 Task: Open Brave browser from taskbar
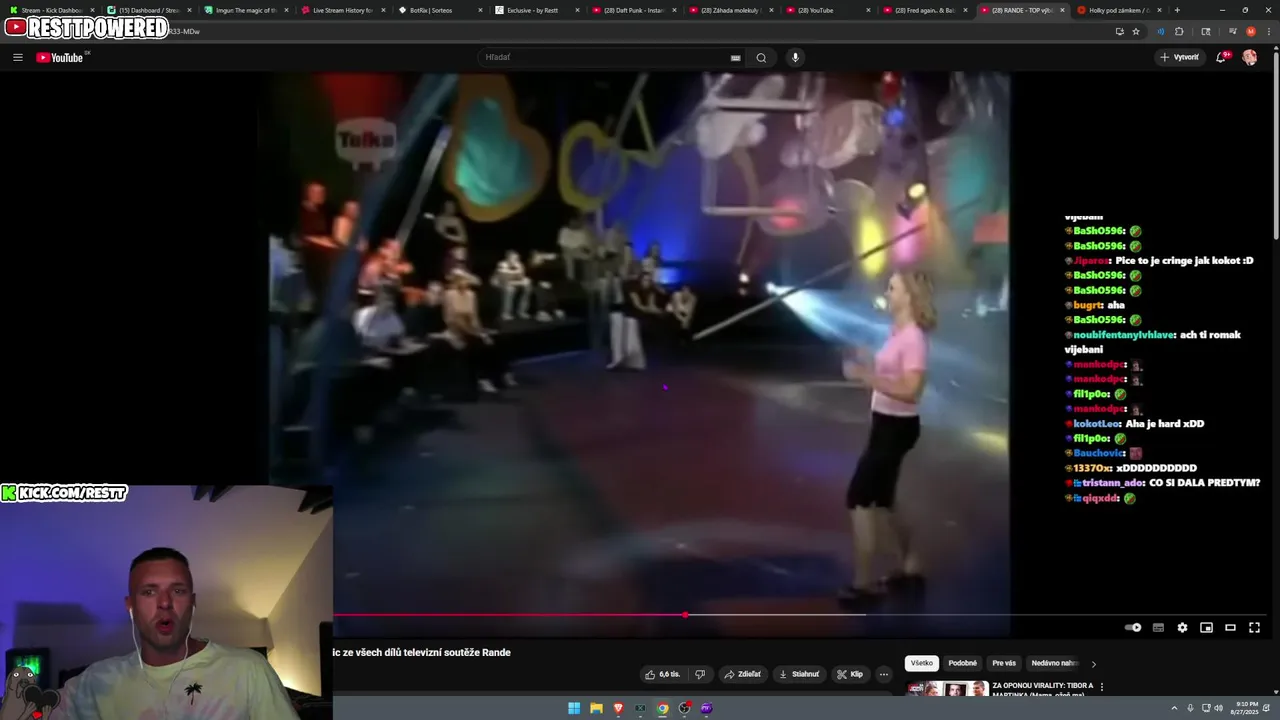tap(618, 708)
